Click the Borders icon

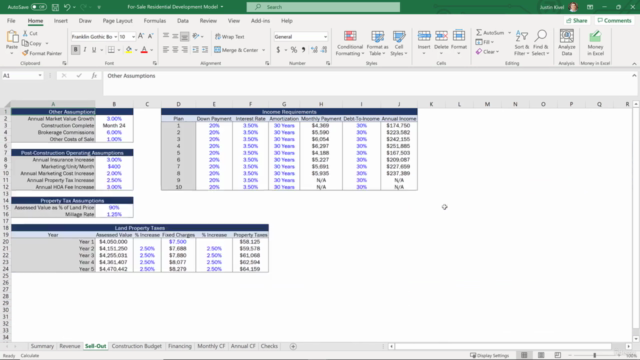[x=111, y=50]
